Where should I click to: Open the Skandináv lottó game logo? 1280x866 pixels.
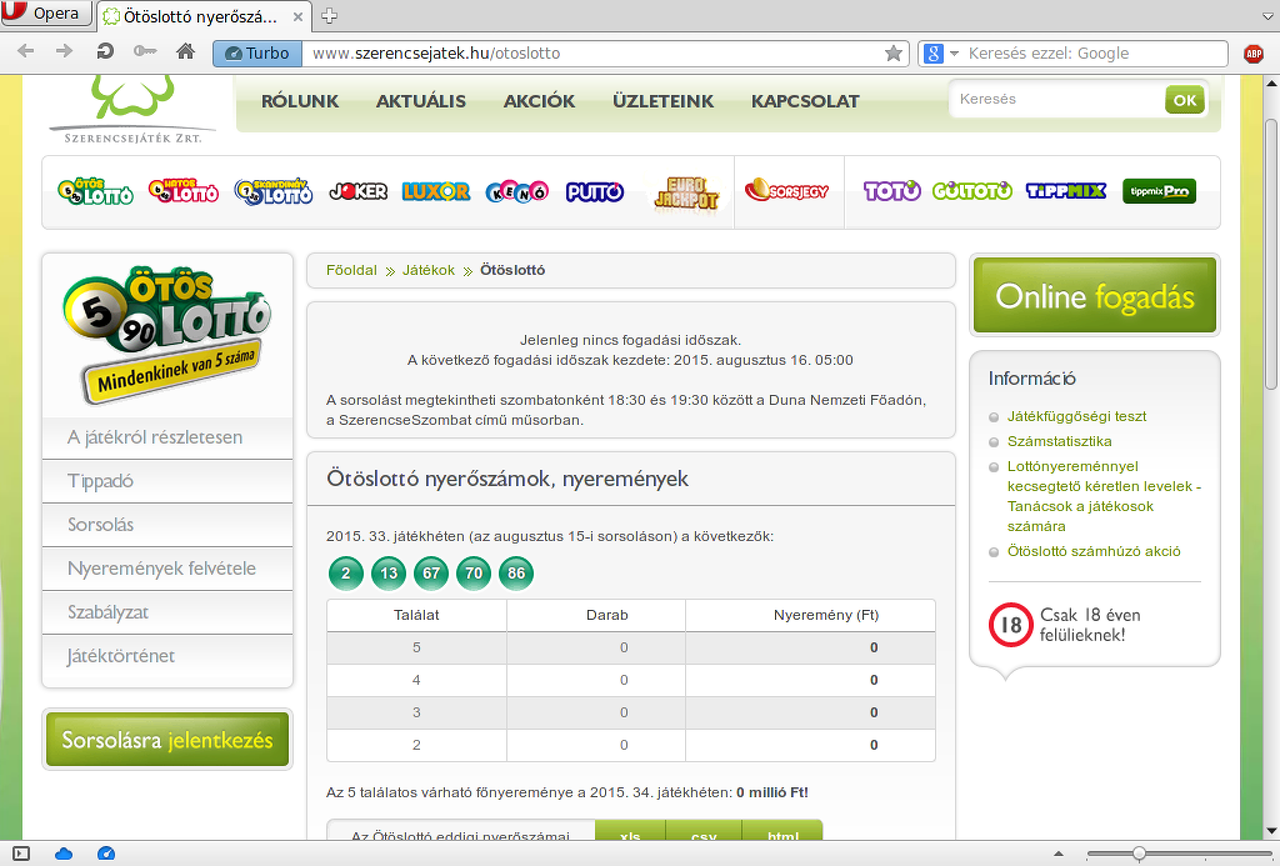tap(273, 190)
